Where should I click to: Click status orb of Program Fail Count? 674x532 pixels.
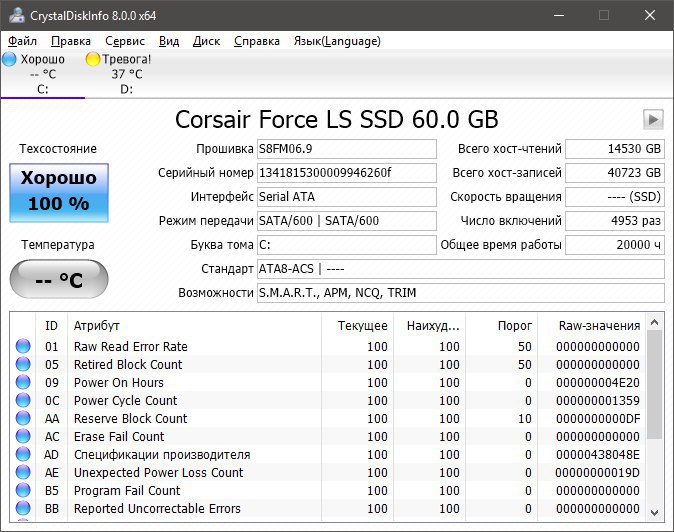(x=23, y=490)
